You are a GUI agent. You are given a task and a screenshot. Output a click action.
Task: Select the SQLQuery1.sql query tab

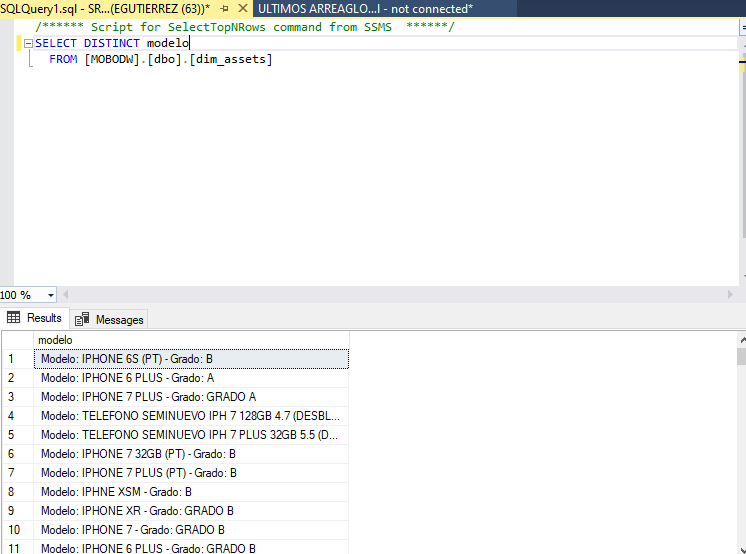[x=105, y=9]
